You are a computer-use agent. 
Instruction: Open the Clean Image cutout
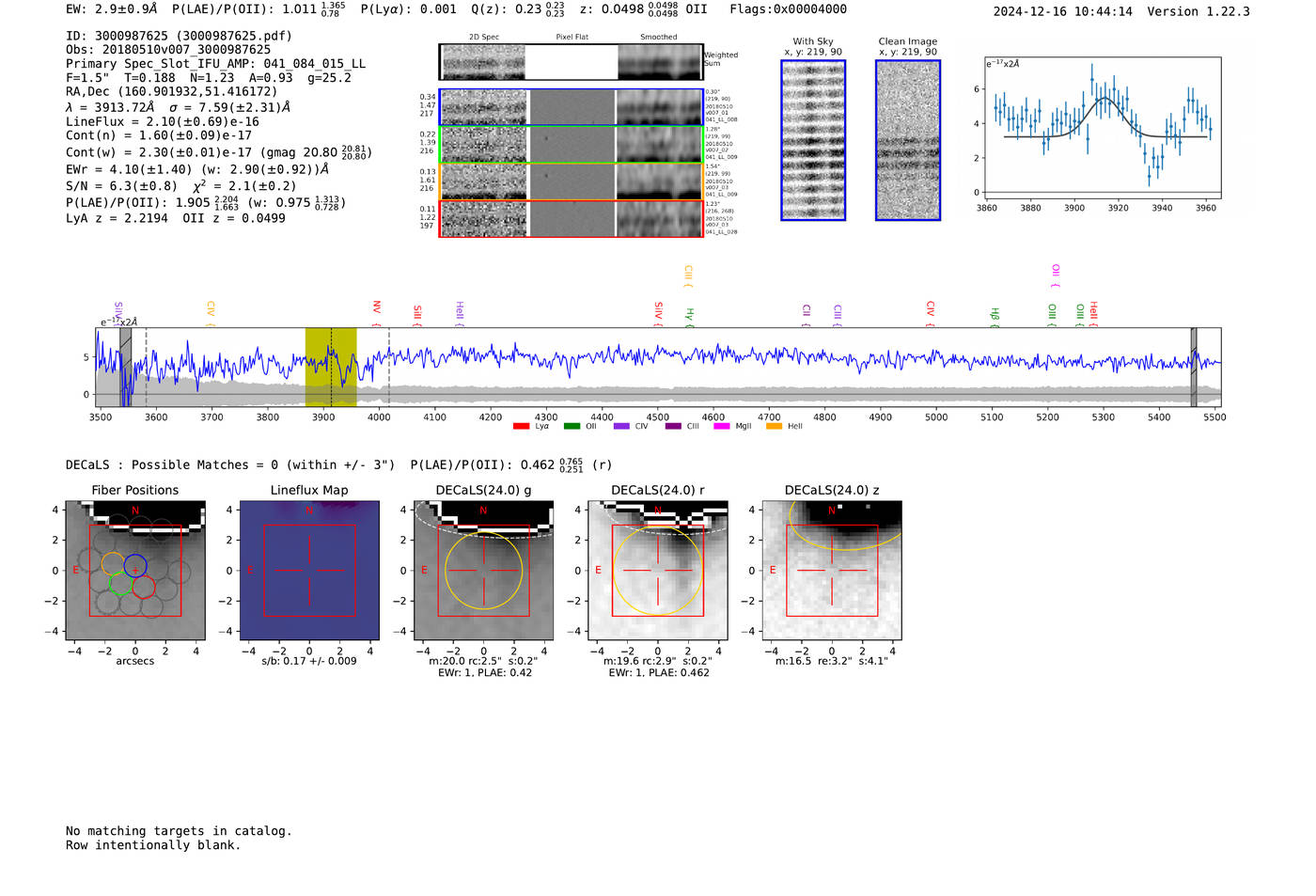tap(908, 140)
